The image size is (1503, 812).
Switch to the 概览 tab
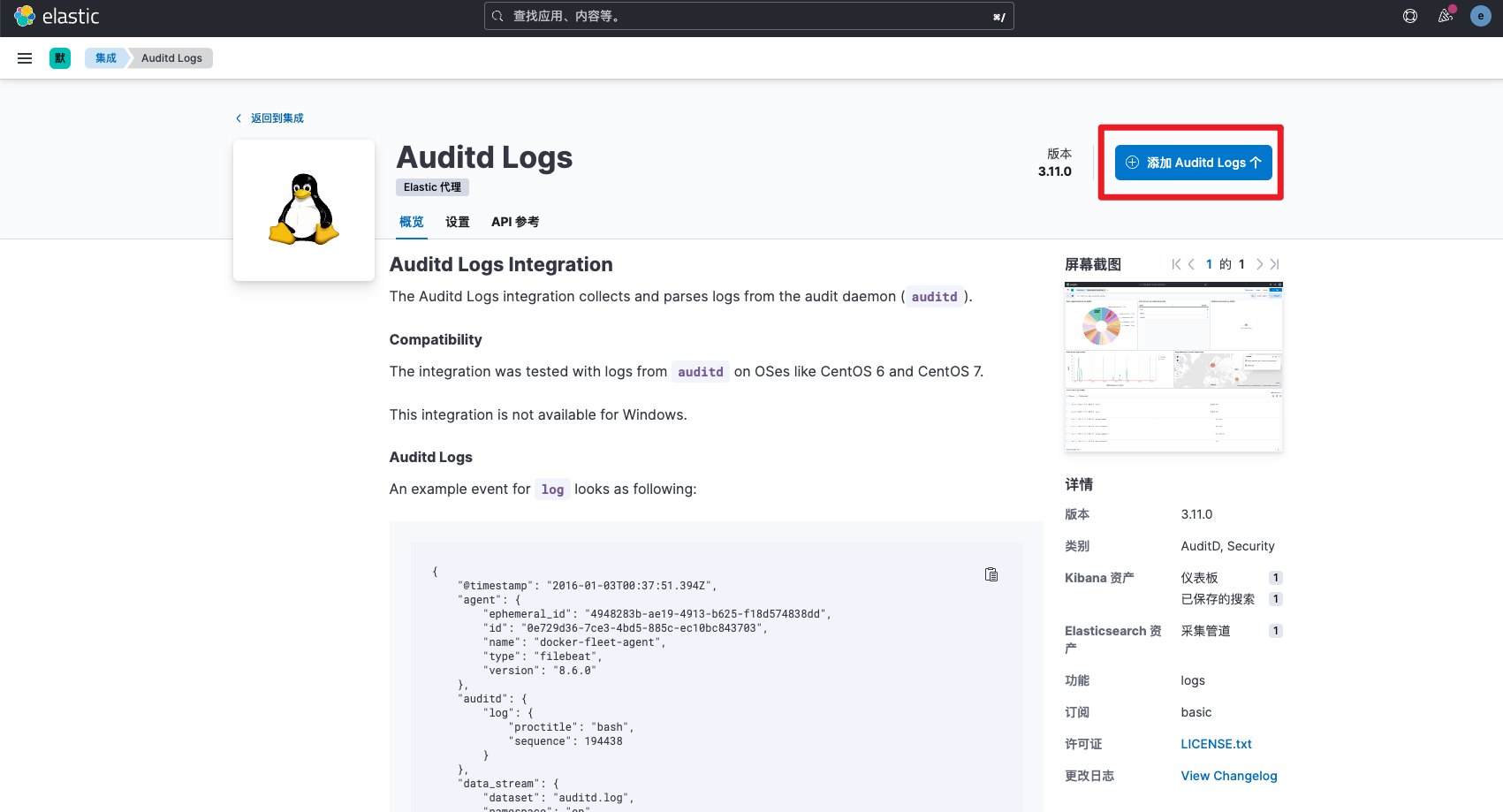(412, 222)
